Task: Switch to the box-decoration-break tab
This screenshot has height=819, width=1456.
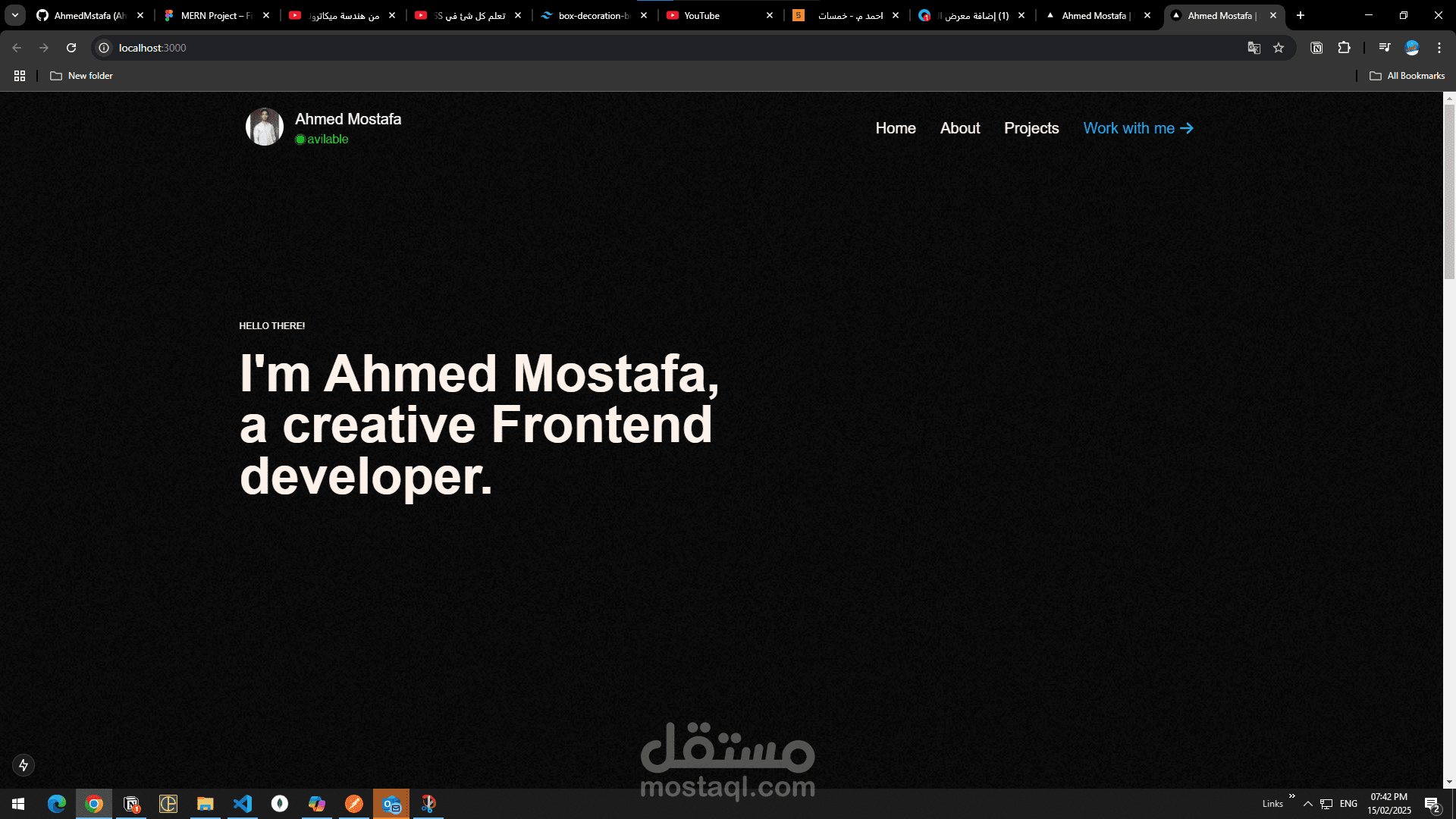Action: point(591,15)
